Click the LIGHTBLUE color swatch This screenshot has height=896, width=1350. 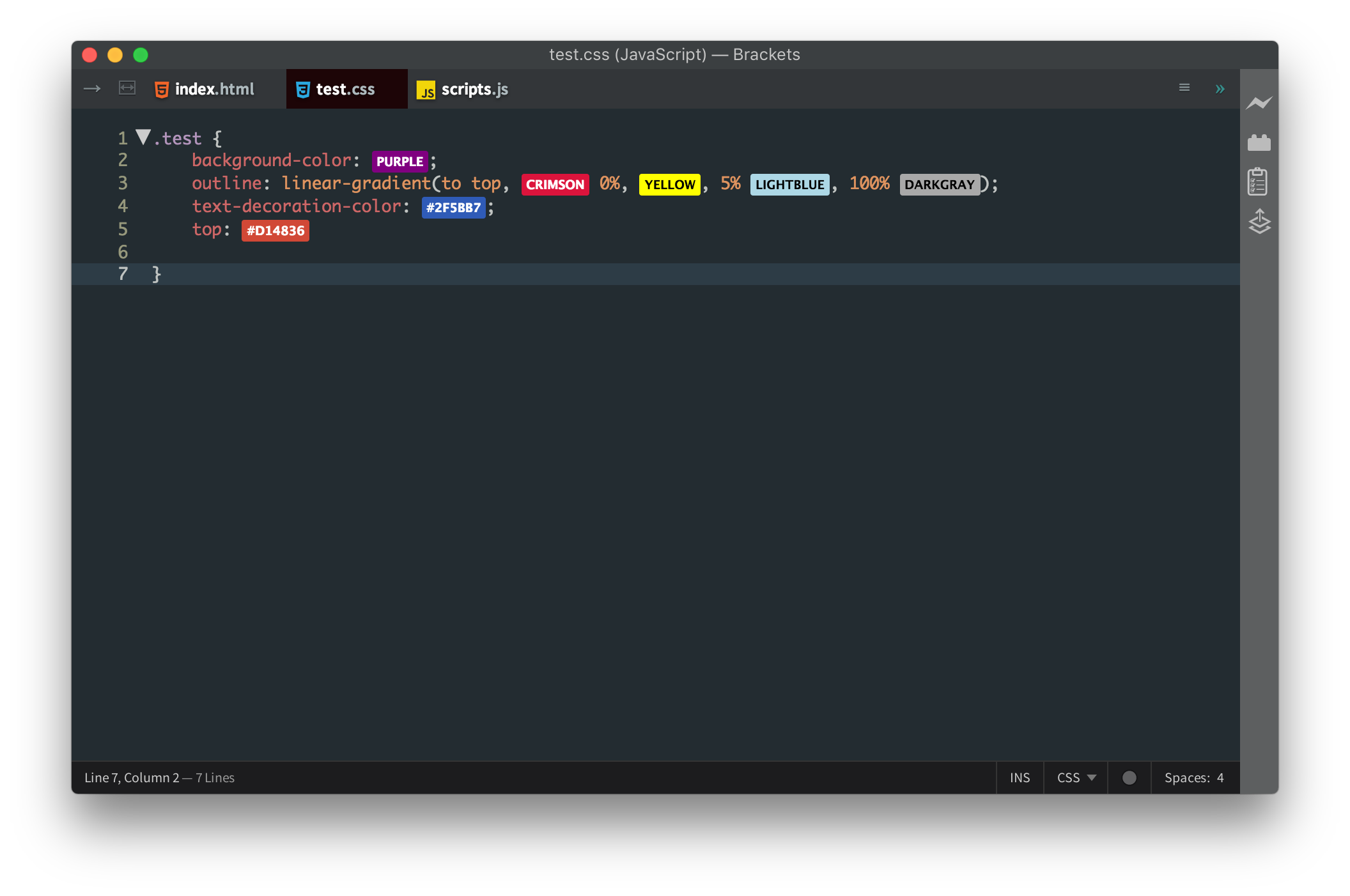click(x=789, y=184)
